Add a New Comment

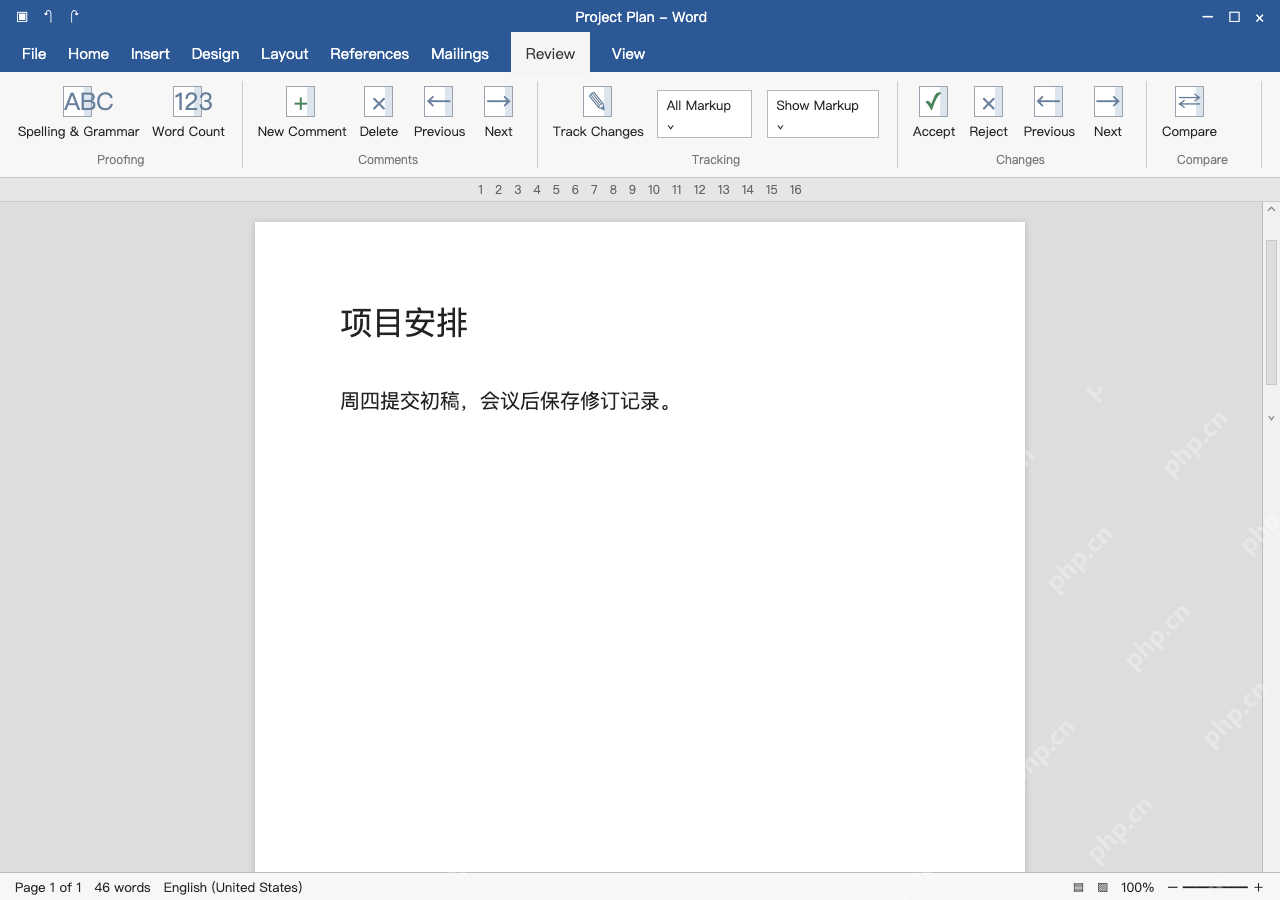(301, 113)
